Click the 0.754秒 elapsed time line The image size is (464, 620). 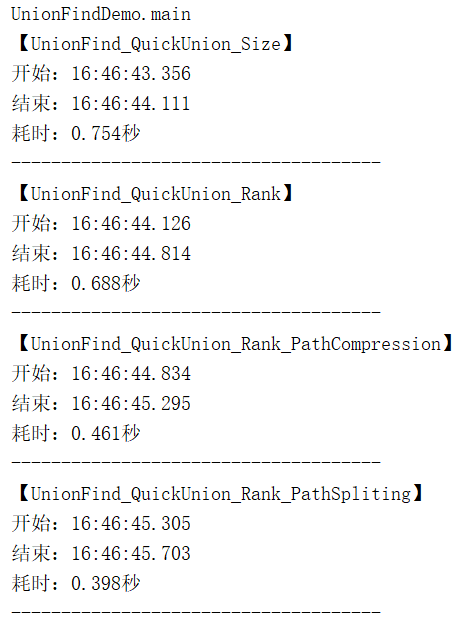tap(76, 133)
